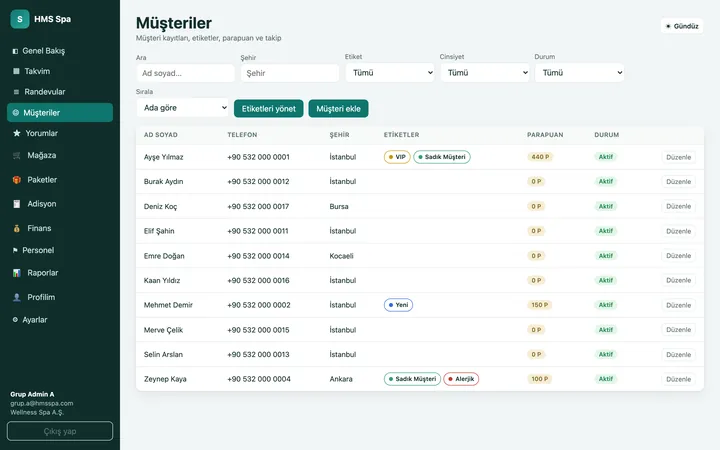
Task: Click the Bursa city cell
Action: pos(339,207)
